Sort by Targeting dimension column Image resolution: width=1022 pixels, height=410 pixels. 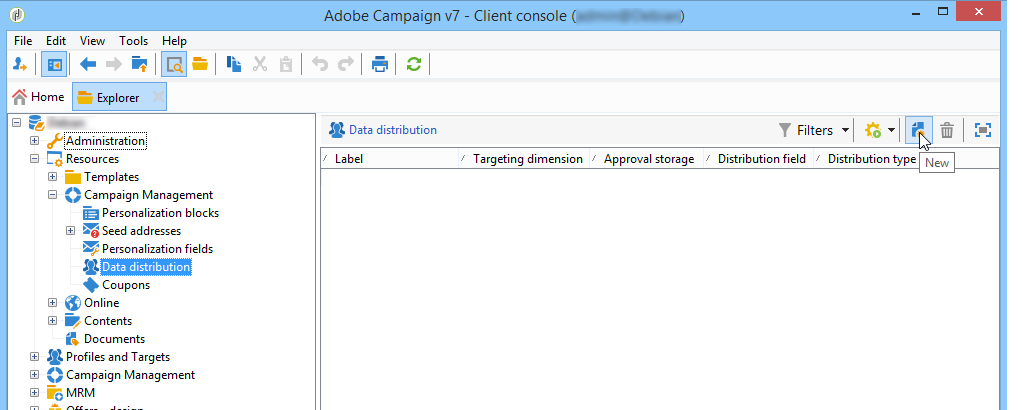(x=525, y=159)
